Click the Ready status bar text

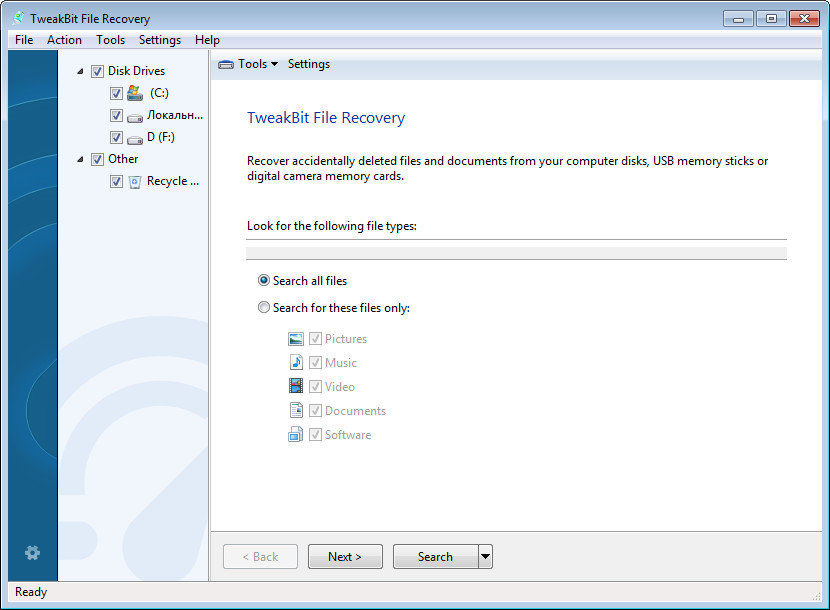30,592
